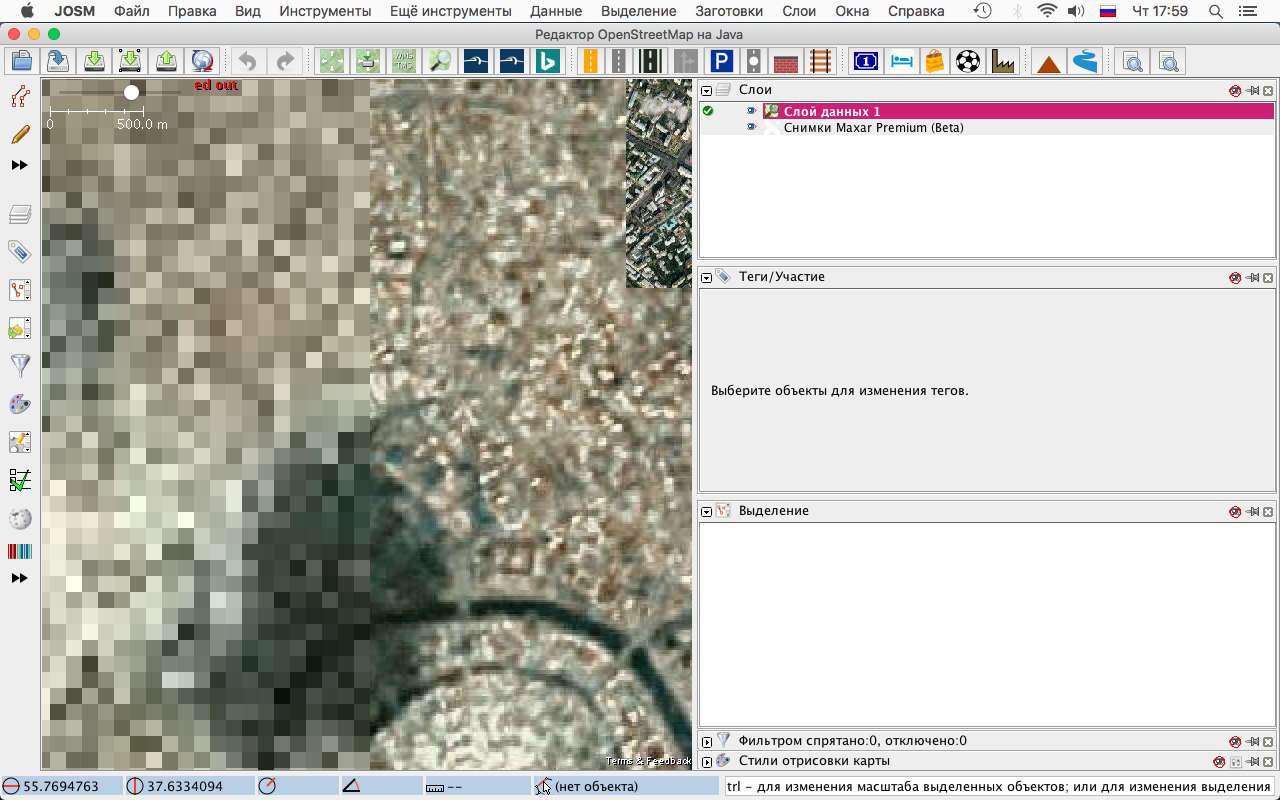Image resolution: width=1280 pixels, height=800 pixels.
Task: Click the Open file folder icon
Action: tap(22, 61)
